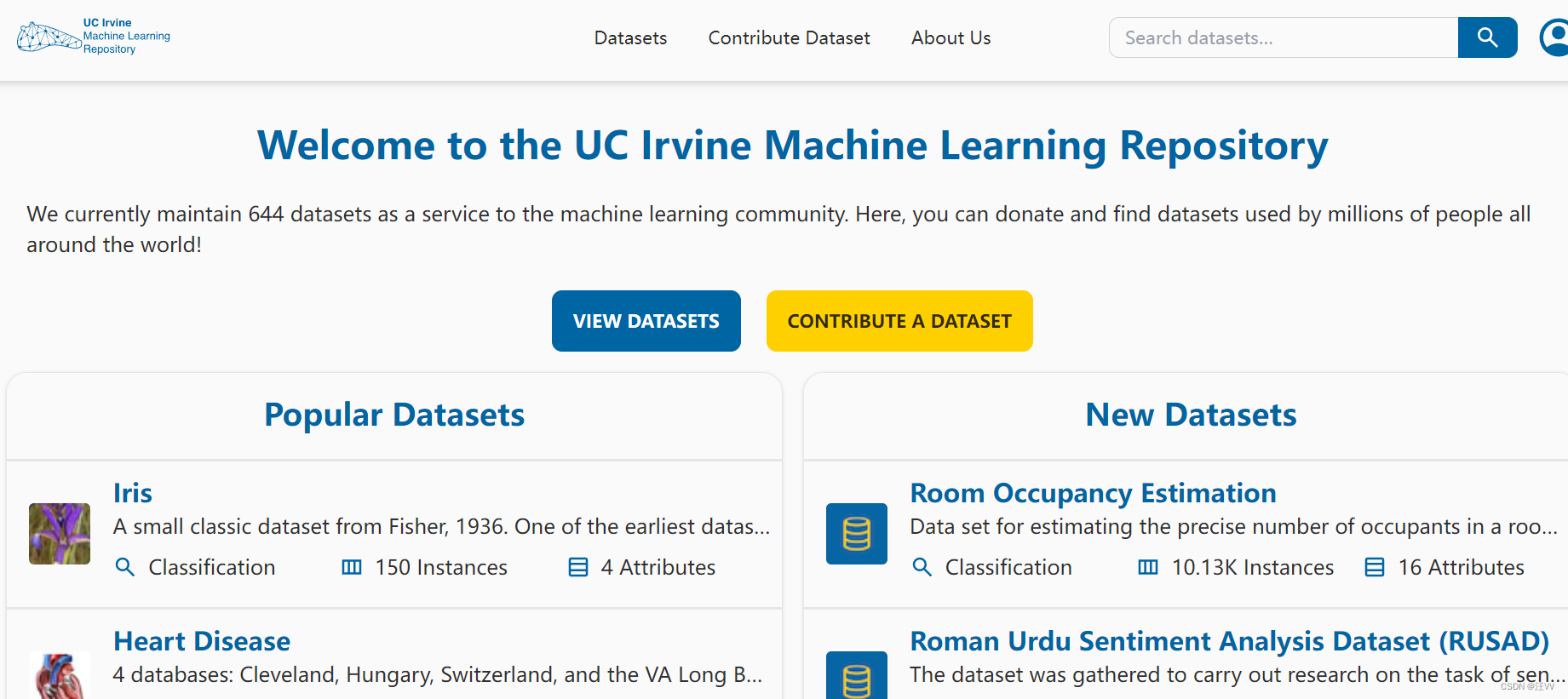Click the Heart Disease thumbnail image

pos(60,676)
